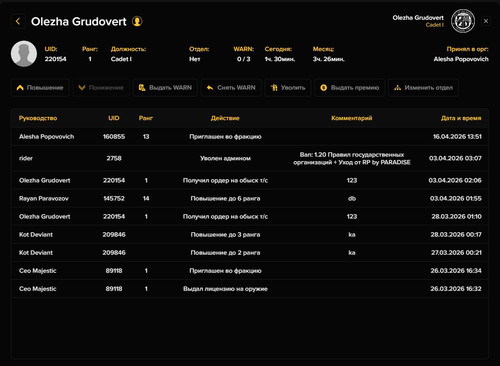Click Выдал лицензию на оружие action
This screenshot has height=366, width=500.
pos(225,289)
